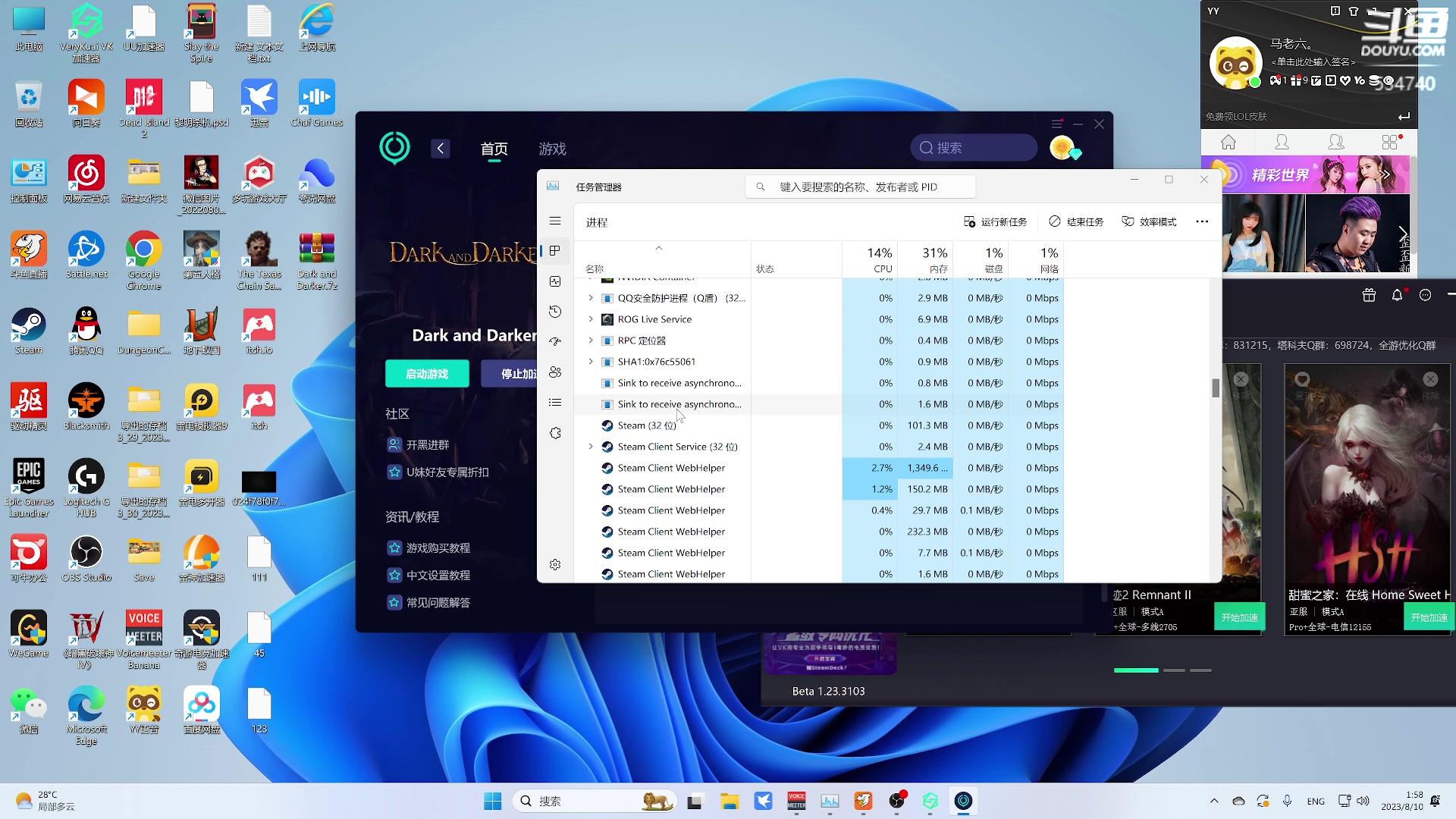This screenshot has height=819, width=1456.
Task: Open gift box icon in accelerator panel
Action: [1369, 296]
